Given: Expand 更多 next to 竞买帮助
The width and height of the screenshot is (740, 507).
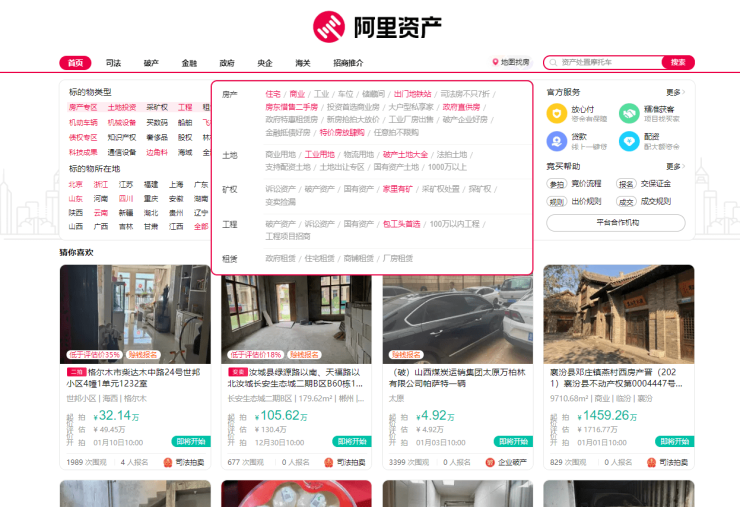Looking at the screenshot, I should 675,166.
